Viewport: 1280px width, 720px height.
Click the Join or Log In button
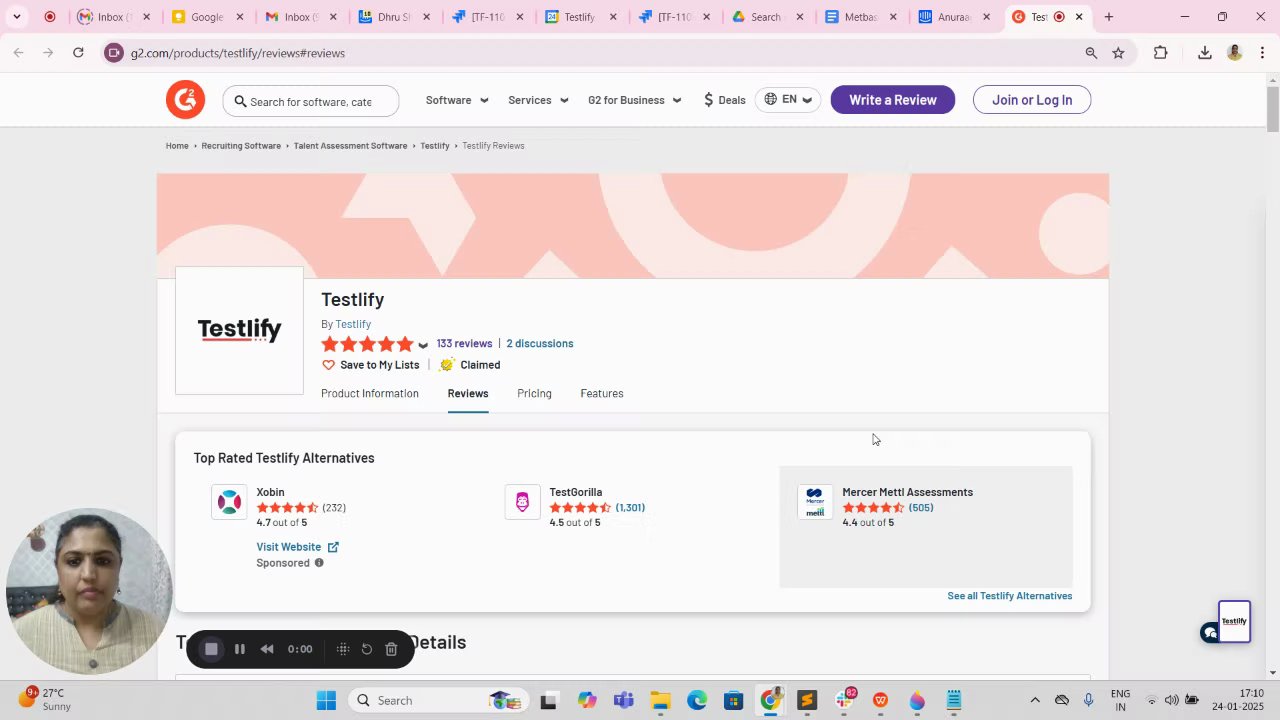(1032, 99)
